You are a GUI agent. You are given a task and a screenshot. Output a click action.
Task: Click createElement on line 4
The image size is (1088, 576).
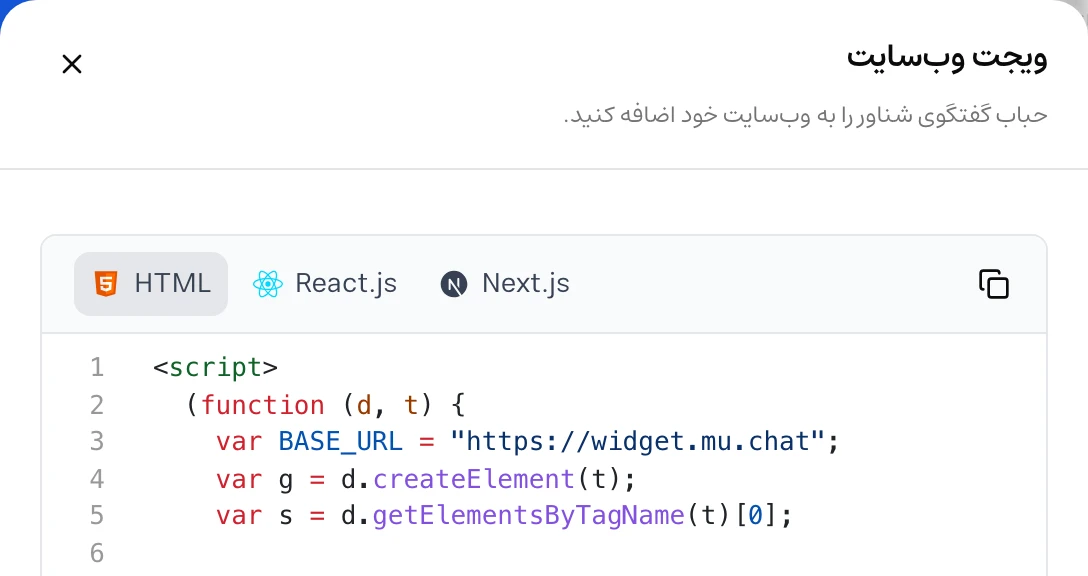click(x=473, y=479)
